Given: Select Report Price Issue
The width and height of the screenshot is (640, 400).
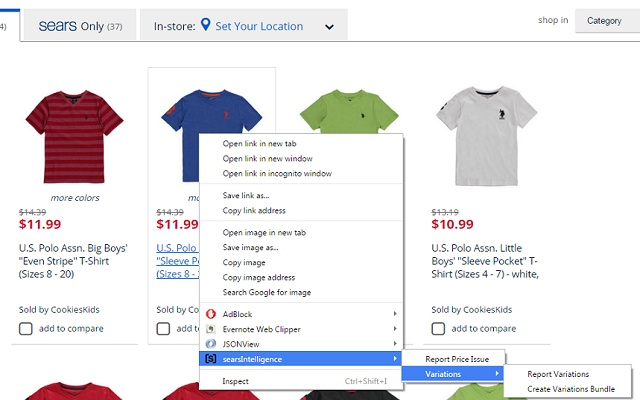Looking at the screenshot, I should pos(458,358).
